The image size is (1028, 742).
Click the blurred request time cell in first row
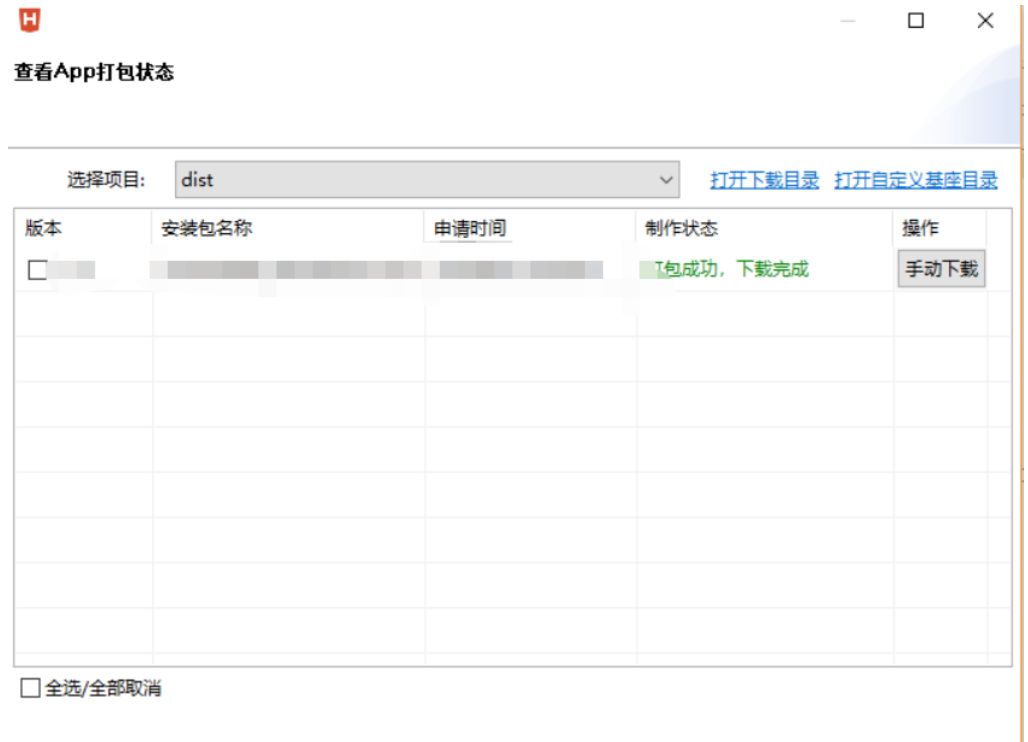click(x=520, y=269)
